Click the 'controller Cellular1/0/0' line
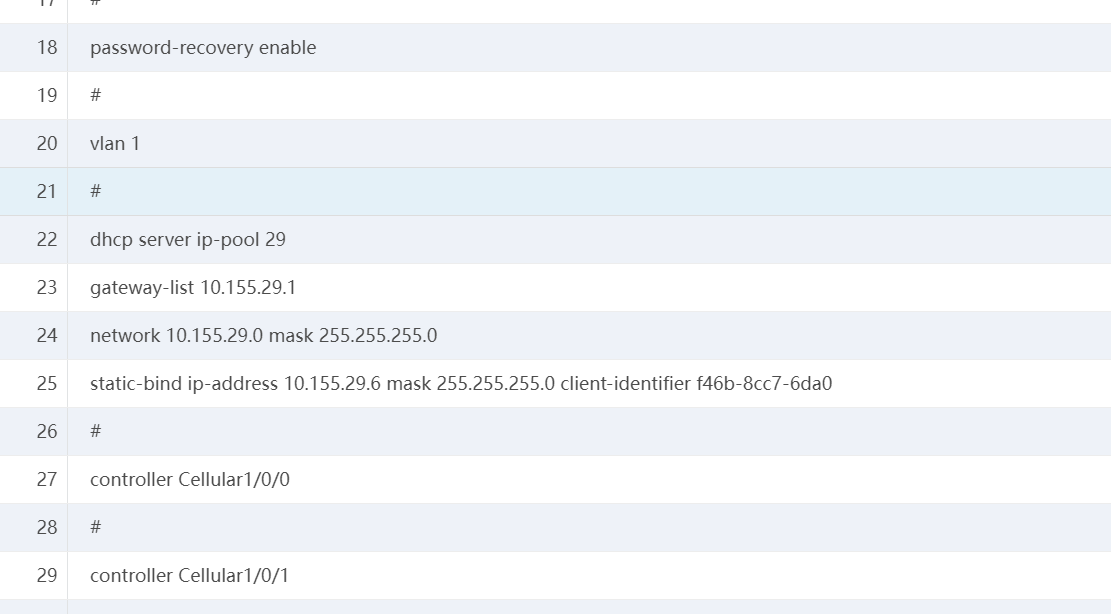1111x614 pixels. click(x=190, y=480)
